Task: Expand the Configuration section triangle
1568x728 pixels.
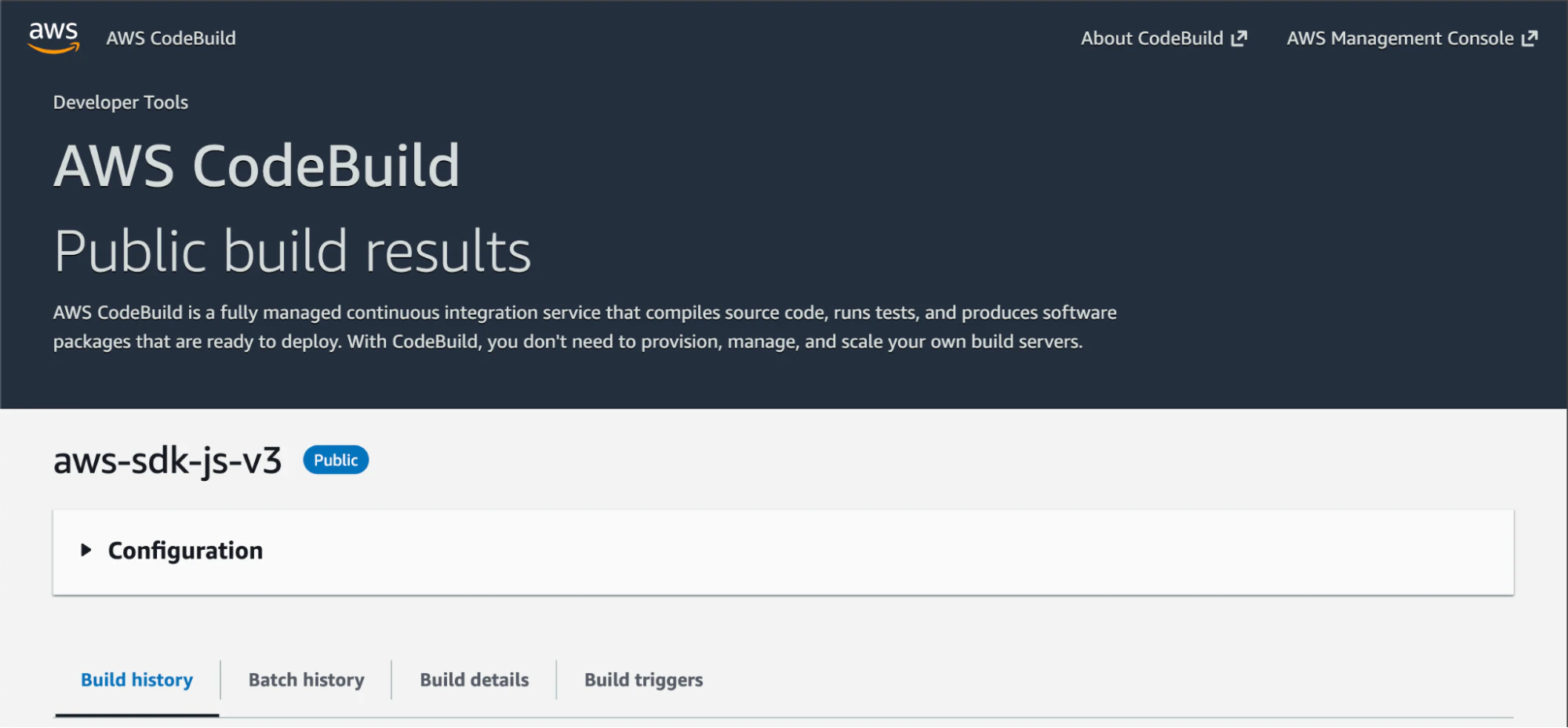Action: pos(86,551)
